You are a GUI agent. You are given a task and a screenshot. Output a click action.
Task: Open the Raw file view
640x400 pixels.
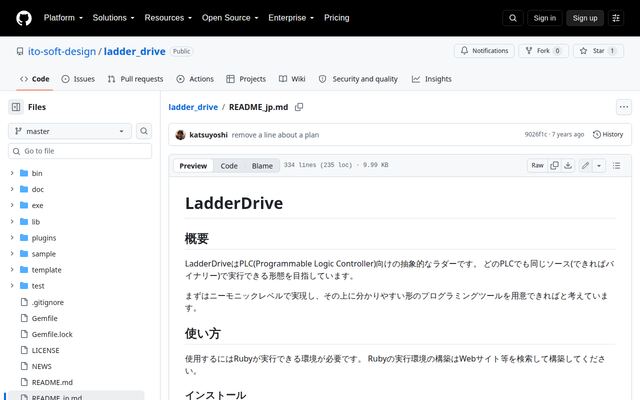click(537, 165)
